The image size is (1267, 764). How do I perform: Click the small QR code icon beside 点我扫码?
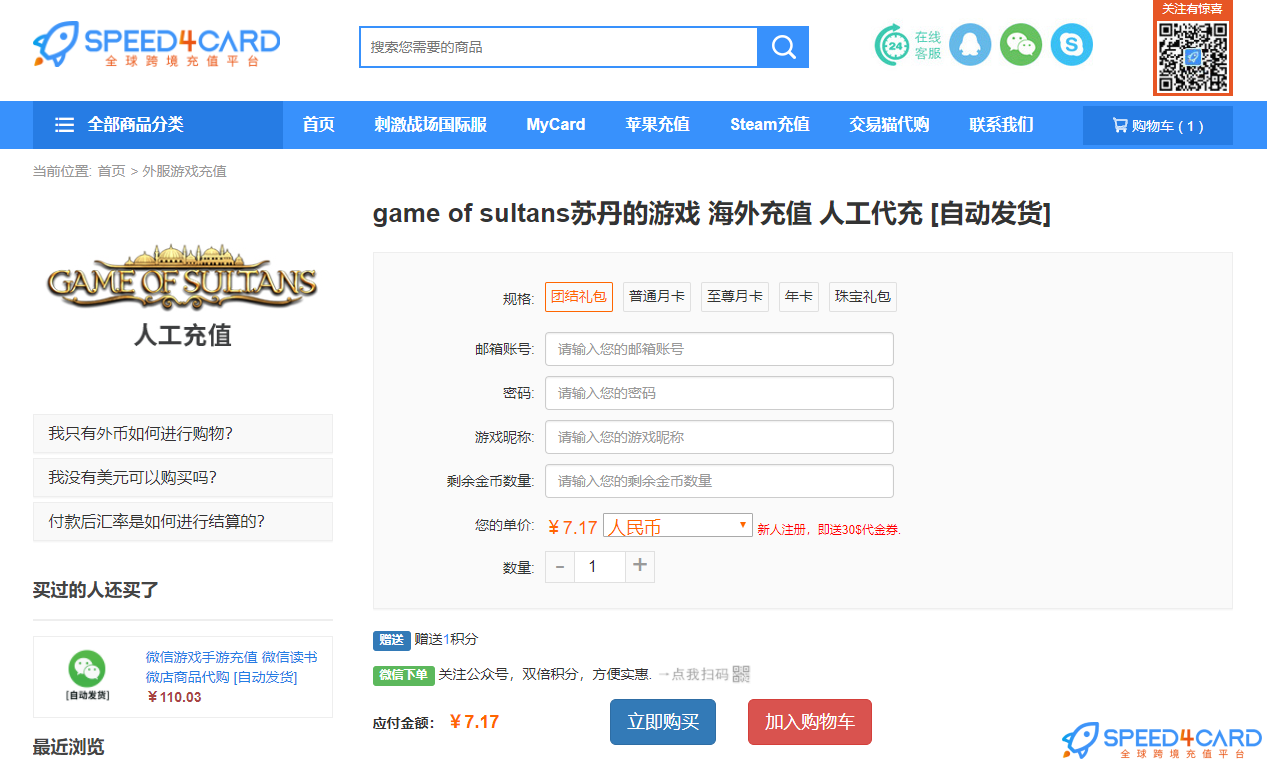[x=741, y=674]
